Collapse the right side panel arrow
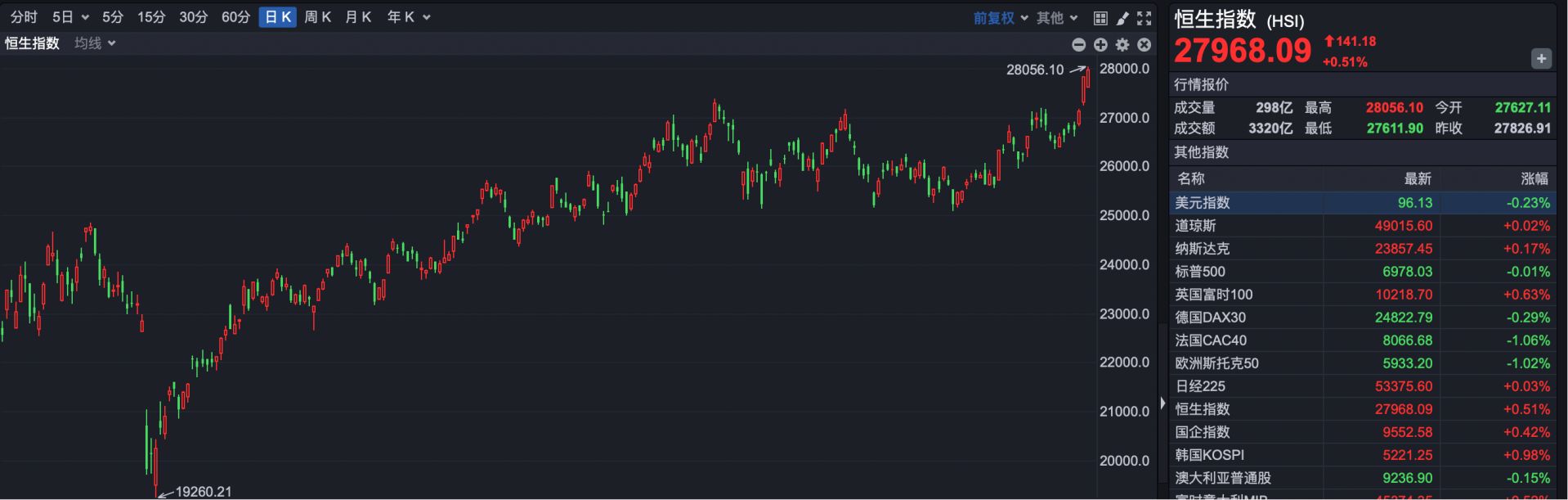 pyautogui.click(x=1163, y=403)
